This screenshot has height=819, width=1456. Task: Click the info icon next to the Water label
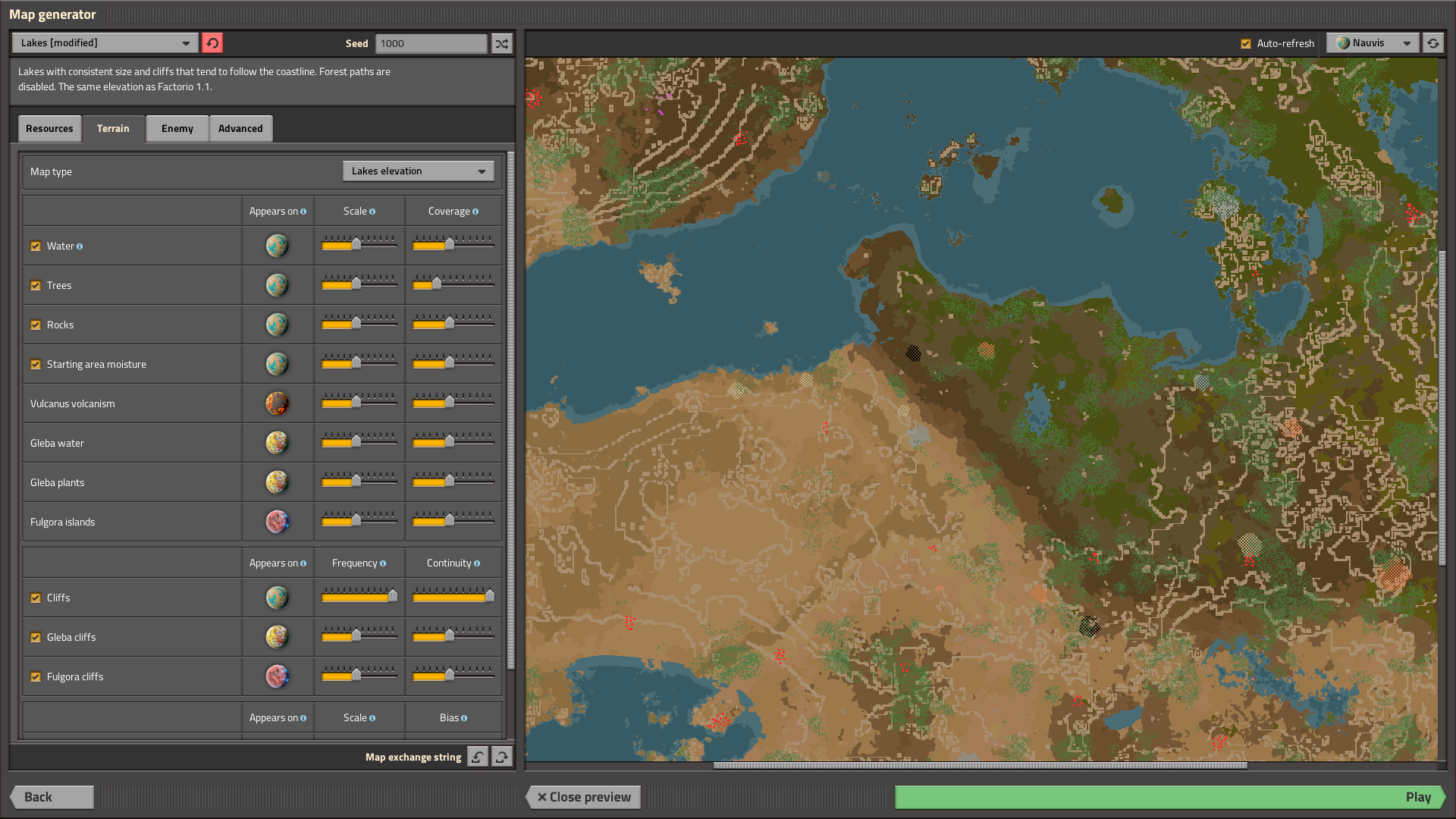[x=80, y=246]
